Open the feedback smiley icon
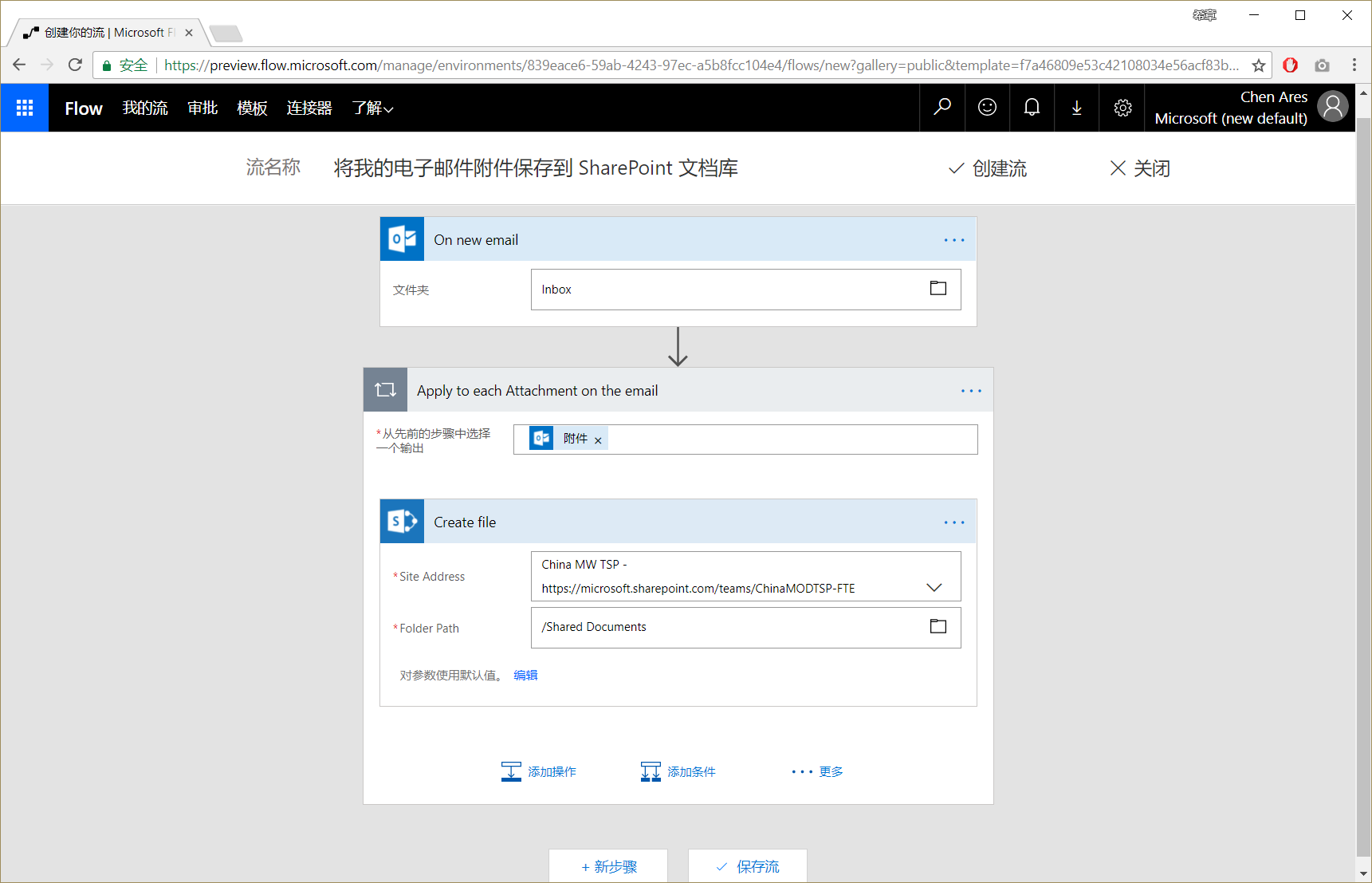Screen dimensions: 1372x883 click(987, 108)
